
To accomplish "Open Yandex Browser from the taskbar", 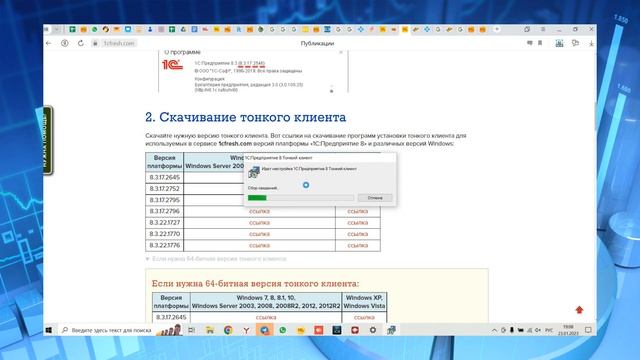I will pyautogui.click(x=246, y=330).
